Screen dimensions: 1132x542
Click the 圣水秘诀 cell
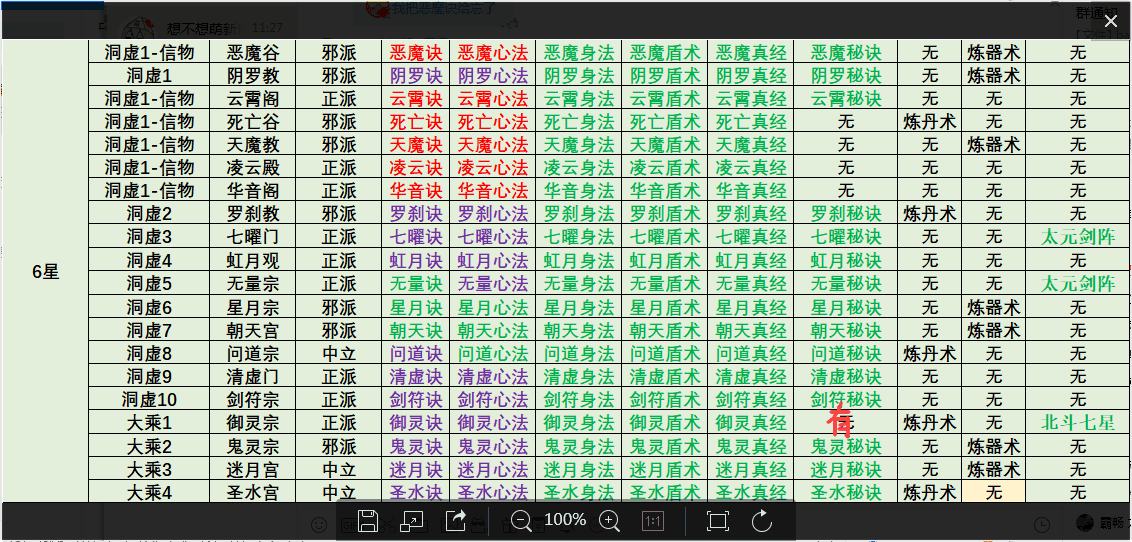tap(846, 491)
